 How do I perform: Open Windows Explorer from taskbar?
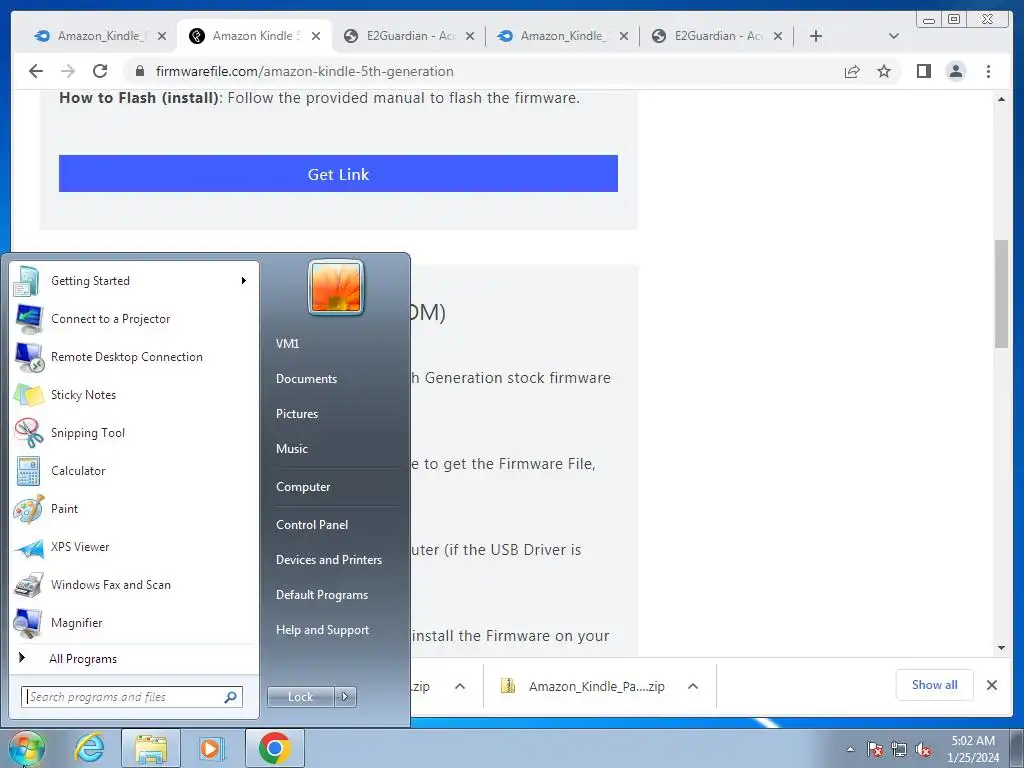(151, 748)
